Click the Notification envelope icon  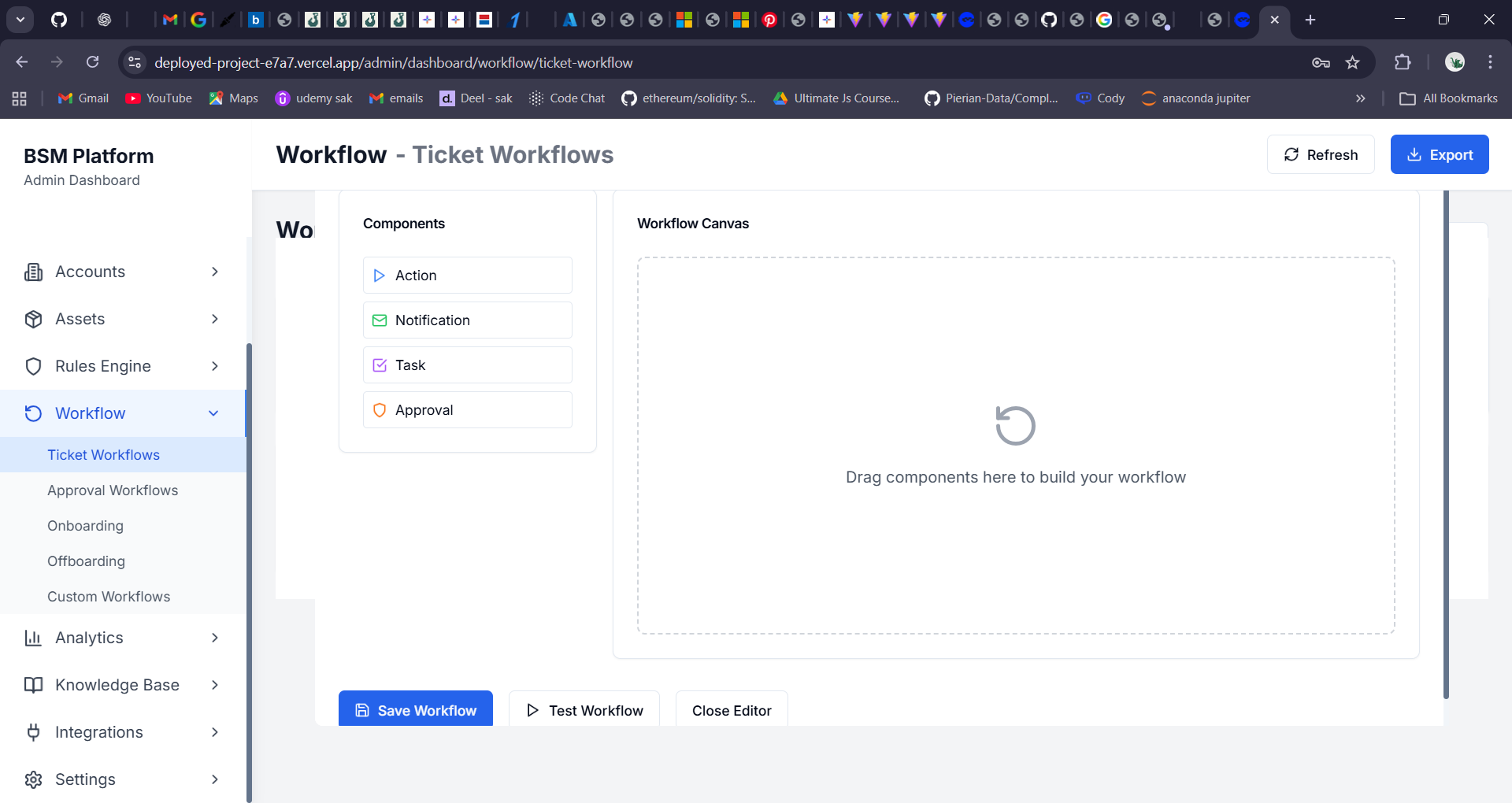pyautogui.click(x=379, y=320)
